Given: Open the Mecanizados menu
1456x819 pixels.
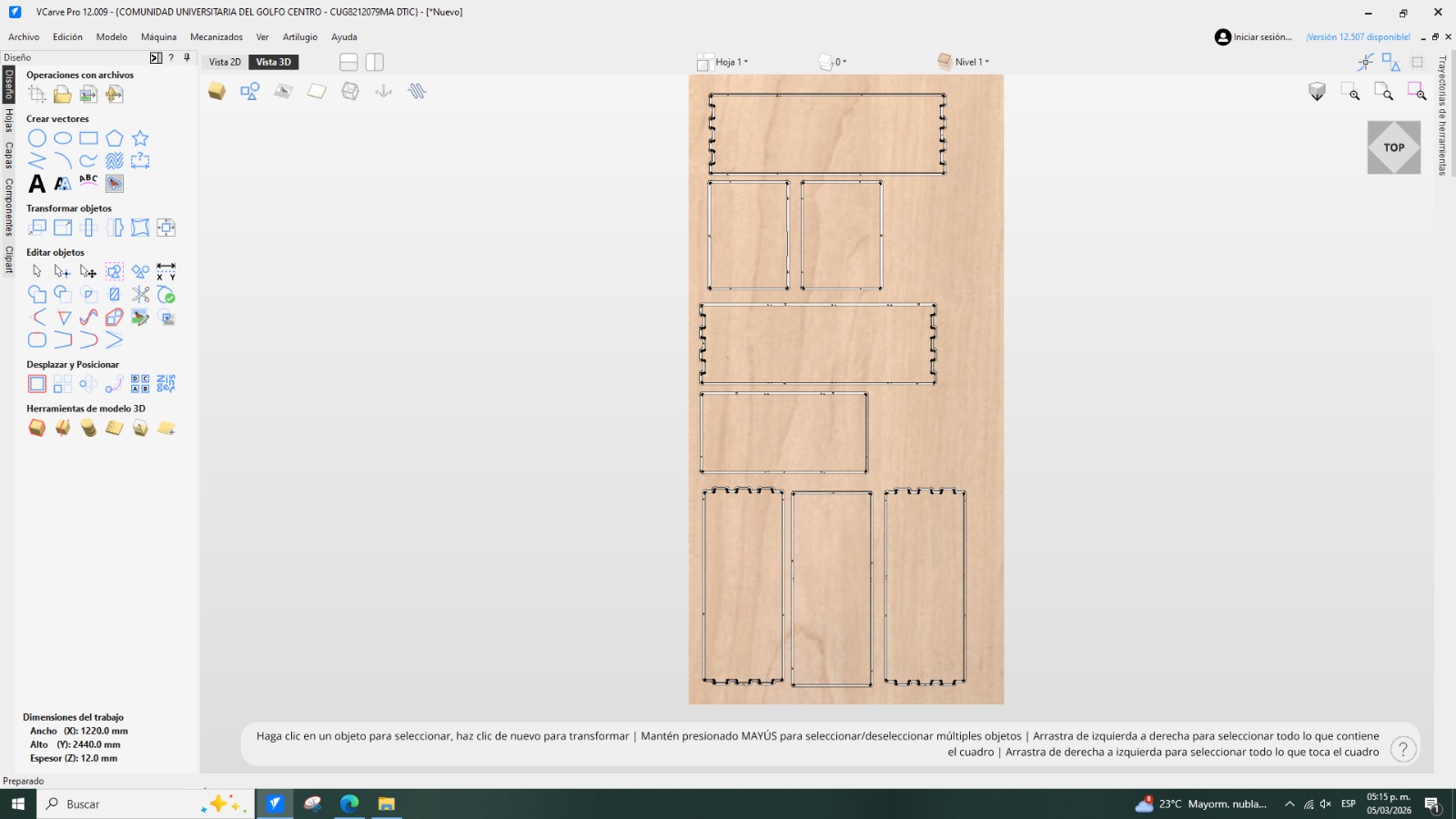Looking at the screenshot, I should tap(217, 37).
